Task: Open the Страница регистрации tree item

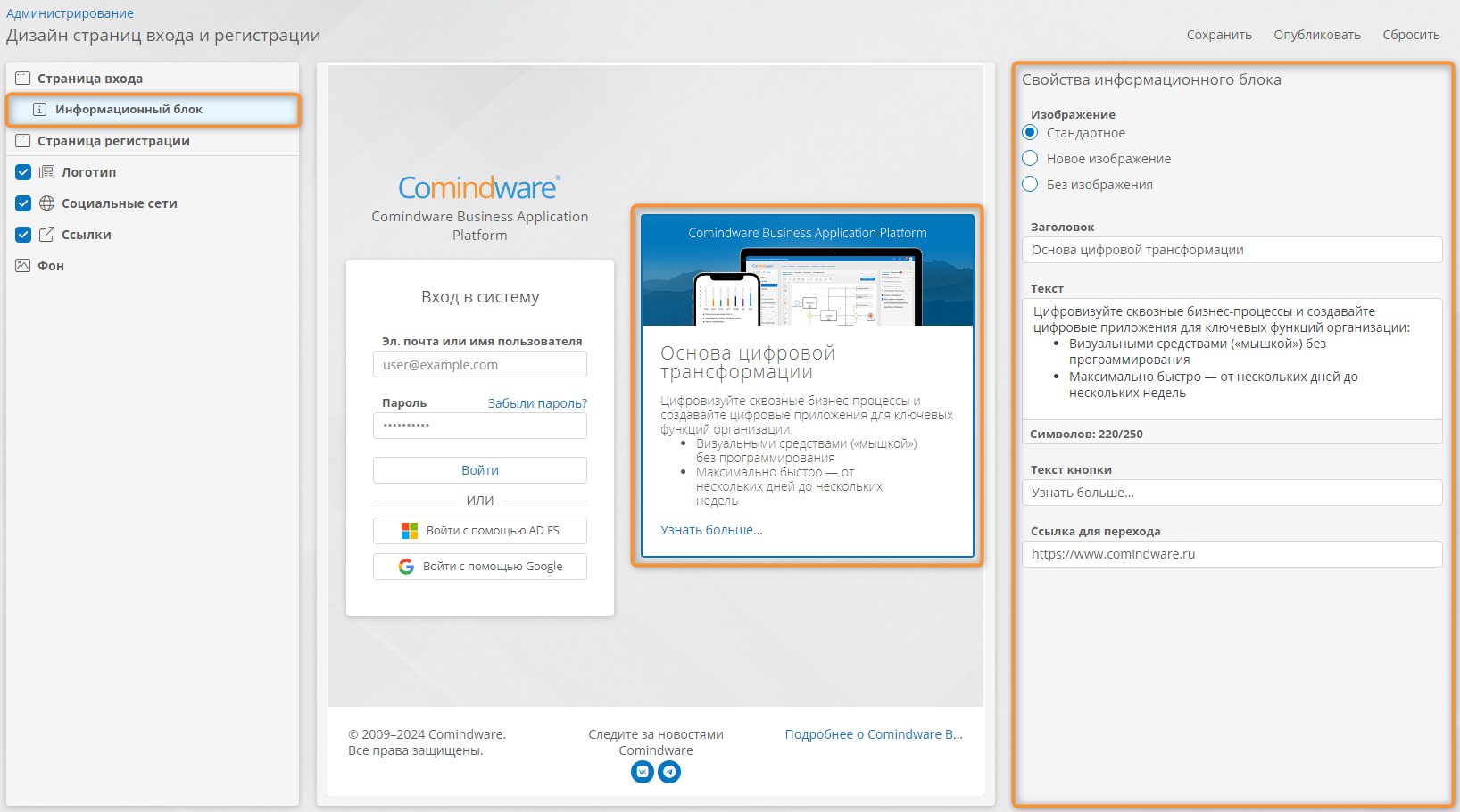Action: pyautogui.click(x=153, y=141)
